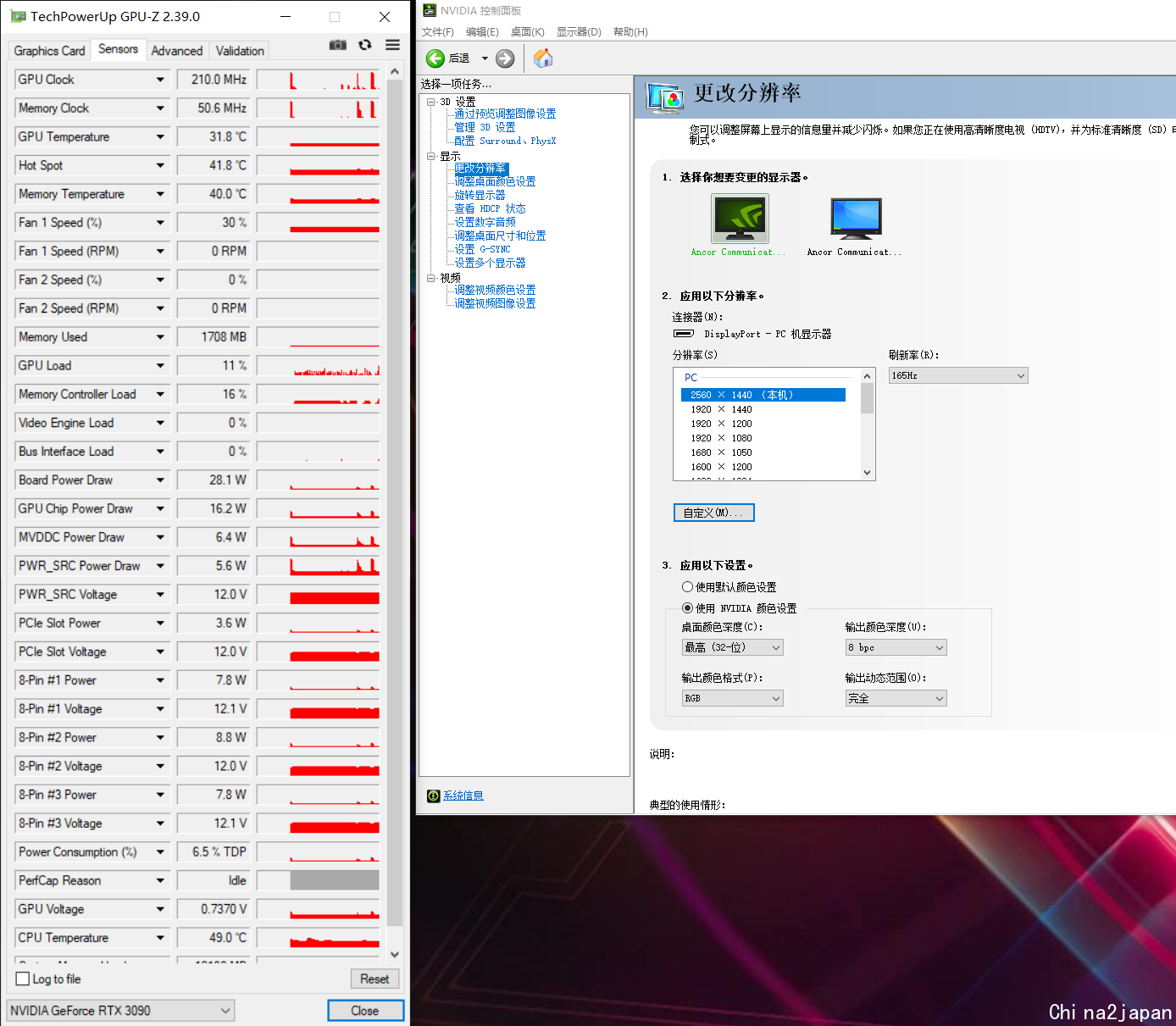Image resolution: width=1176 pixels, height=1026 pixels.
Task: Click the resolution list scrollbar thumb
Action: 867,397
